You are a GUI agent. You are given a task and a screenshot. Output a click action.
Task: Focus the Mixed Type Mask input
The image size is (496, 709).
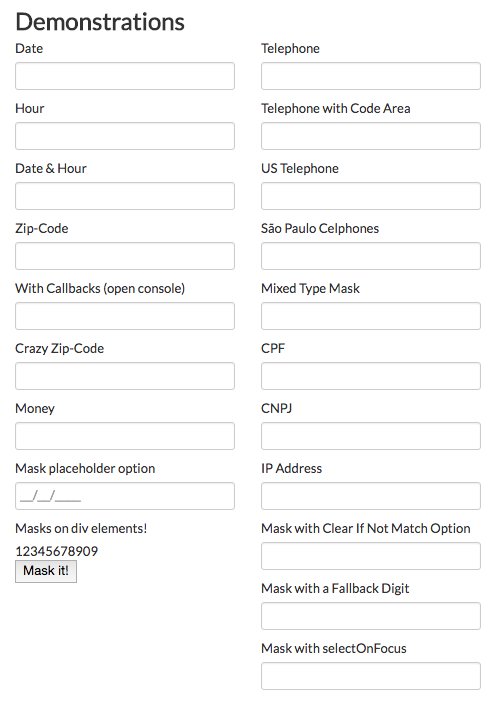pyautogui.click(x=371, y=316)
